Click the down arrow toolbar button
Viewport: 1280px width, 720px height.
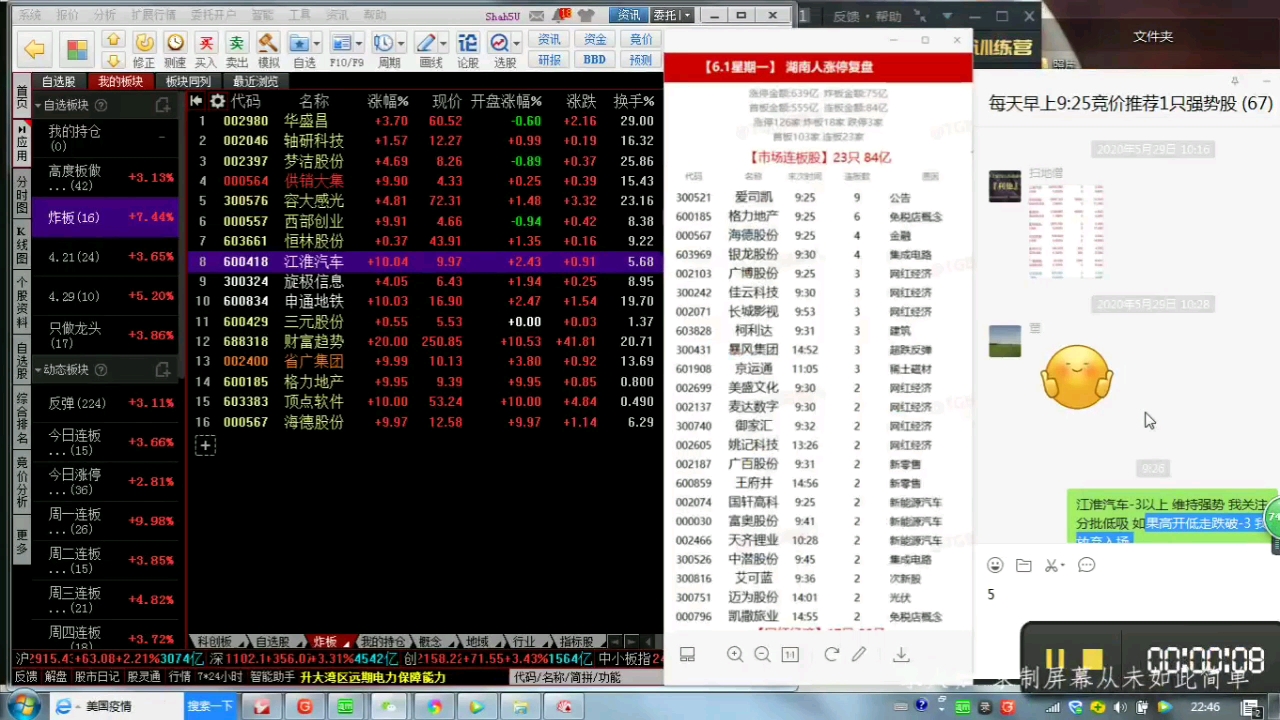tap(114, 60)
